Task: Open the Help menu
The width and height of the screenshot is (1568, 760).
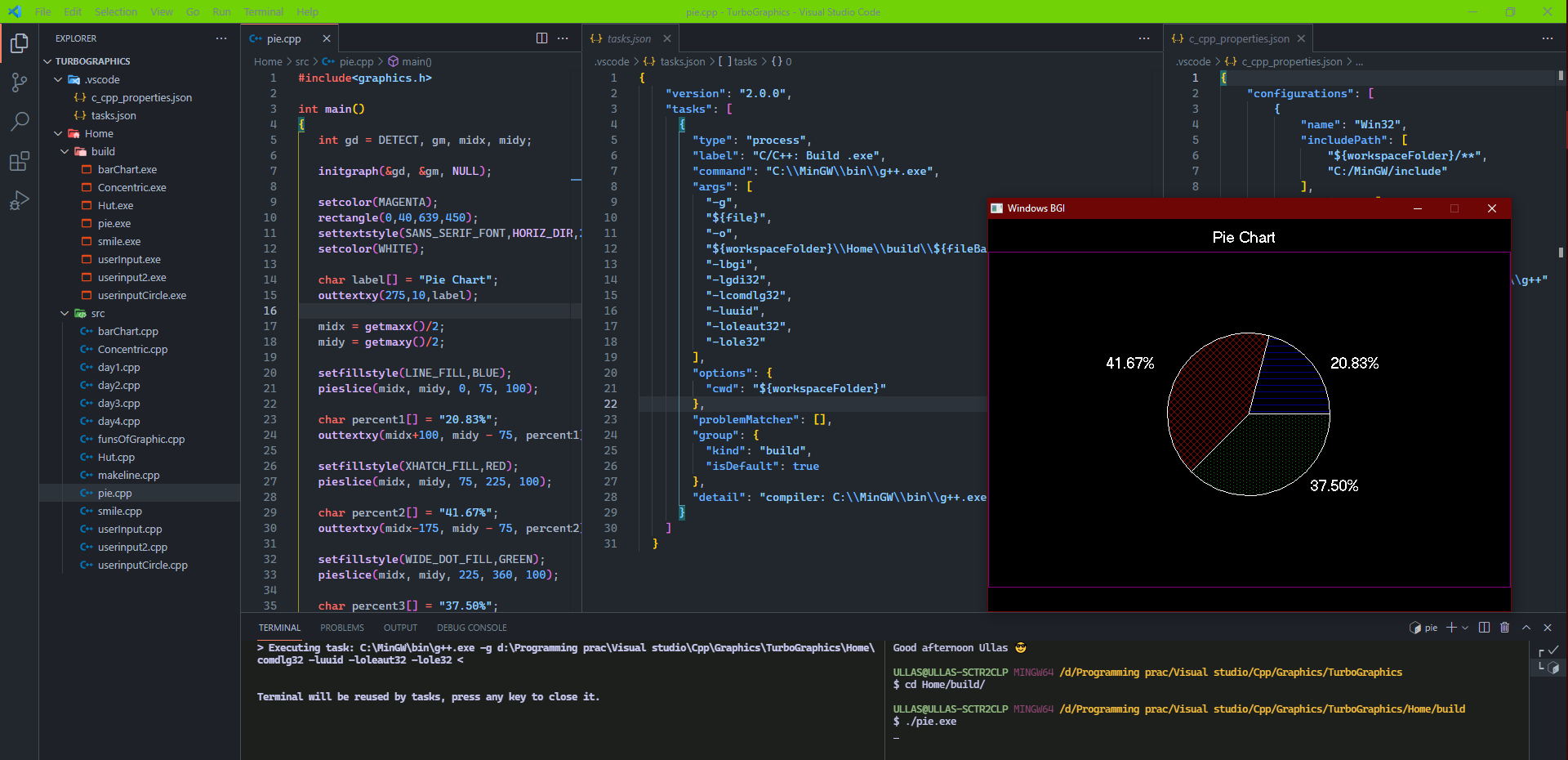Action: (x=307, y=11)
